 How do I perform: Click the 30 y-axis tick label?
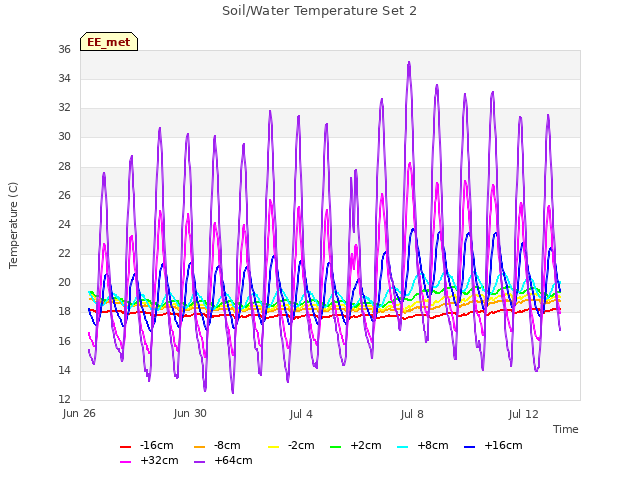point(64,137)
